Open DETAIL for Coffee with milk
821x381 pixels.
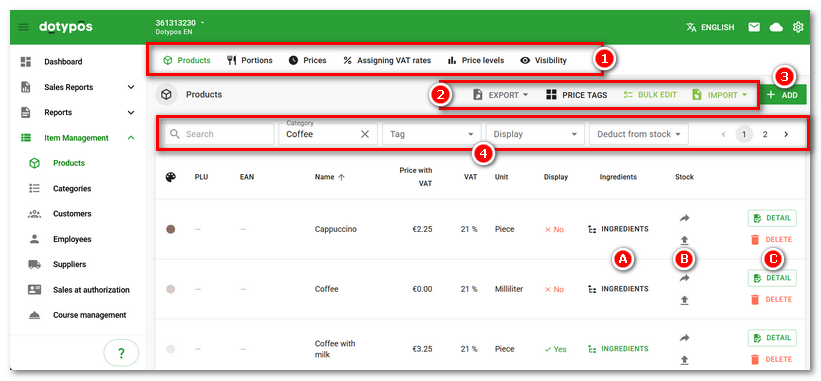[x=772, y=338]
